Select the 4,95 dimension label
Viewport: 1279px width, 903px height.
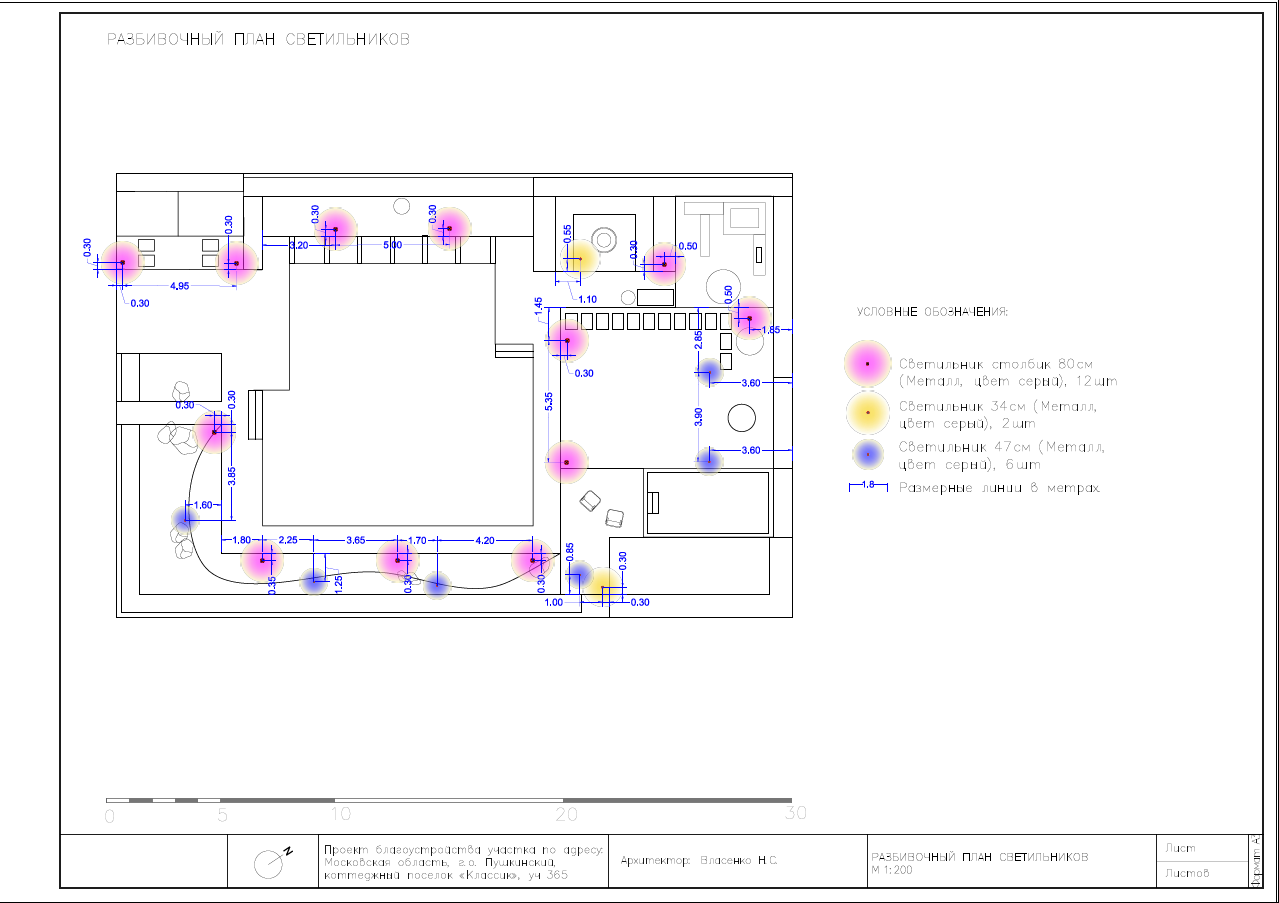[180, 286]
